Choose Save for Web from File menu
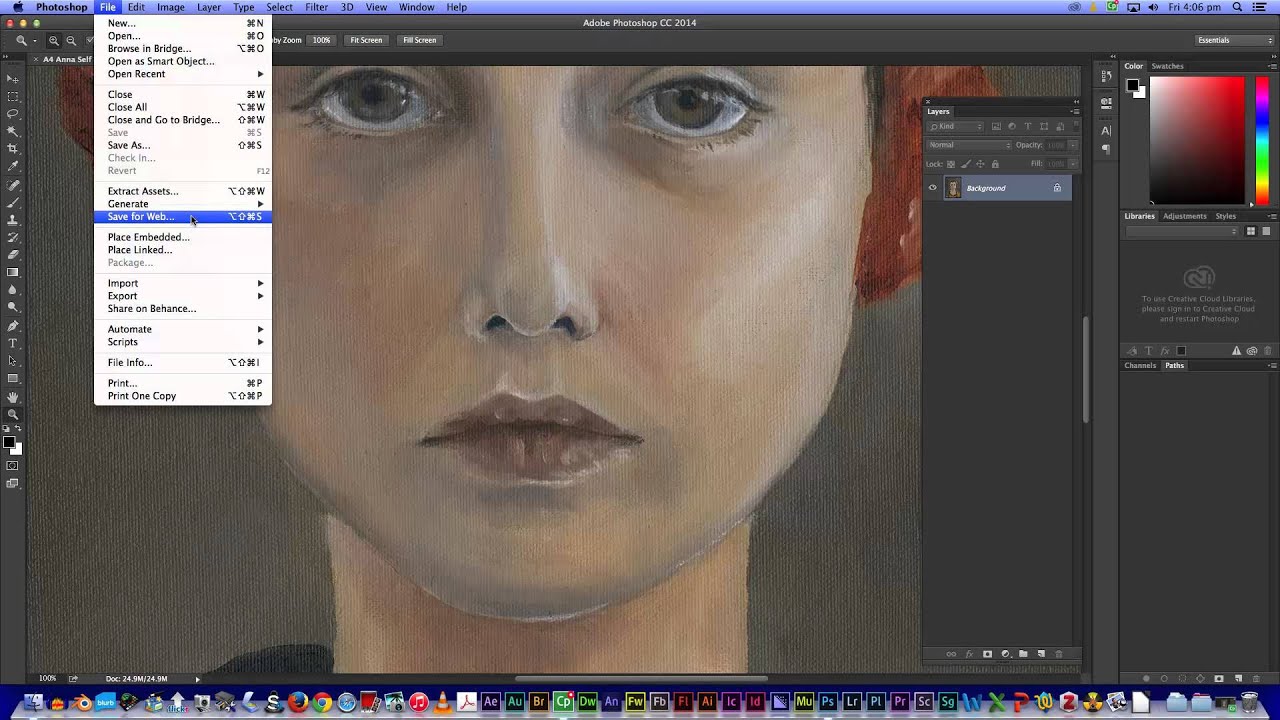This screenshot has width=1280, height=720. [183, 217]
